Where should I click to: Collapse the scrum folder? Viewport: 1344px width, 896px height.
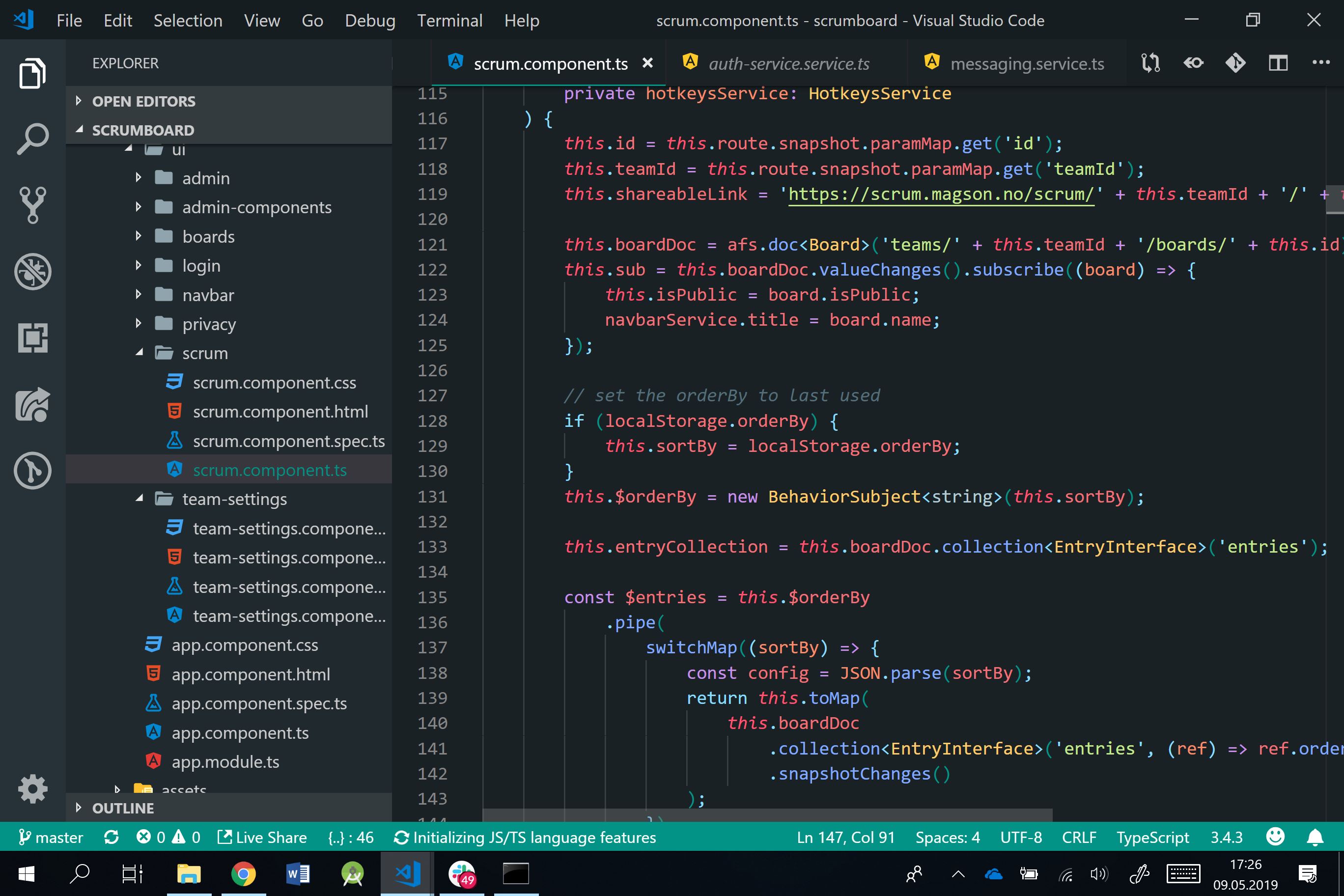point(204,353)
